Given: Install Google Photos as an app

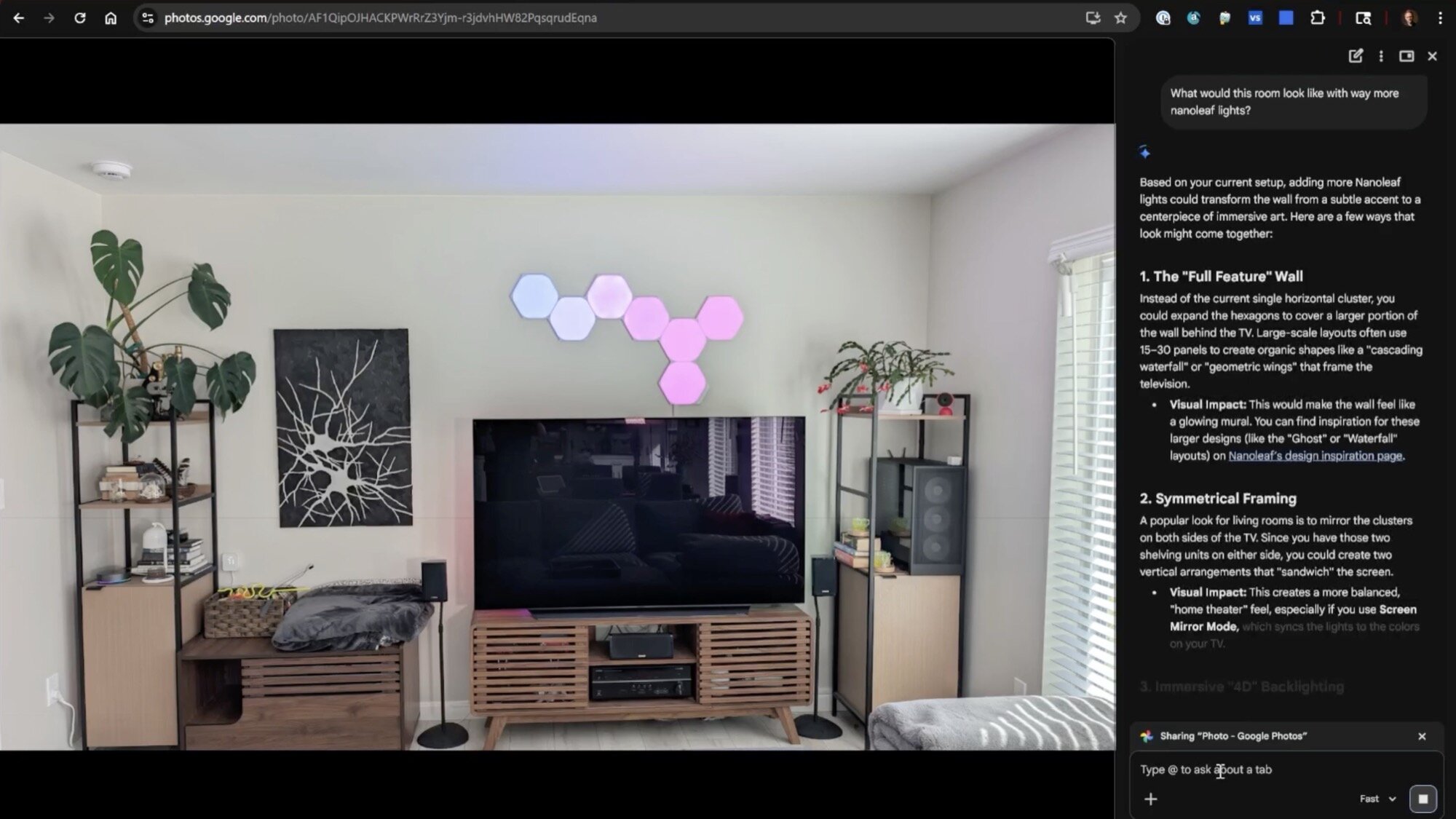Looking at the screenshot, I should coord(1093,18).
